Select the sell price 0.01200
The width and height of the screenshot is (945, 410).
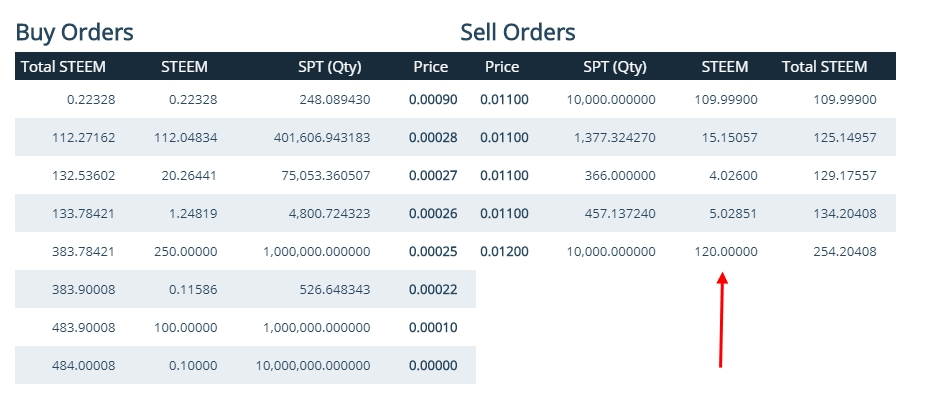click(504, 251)
